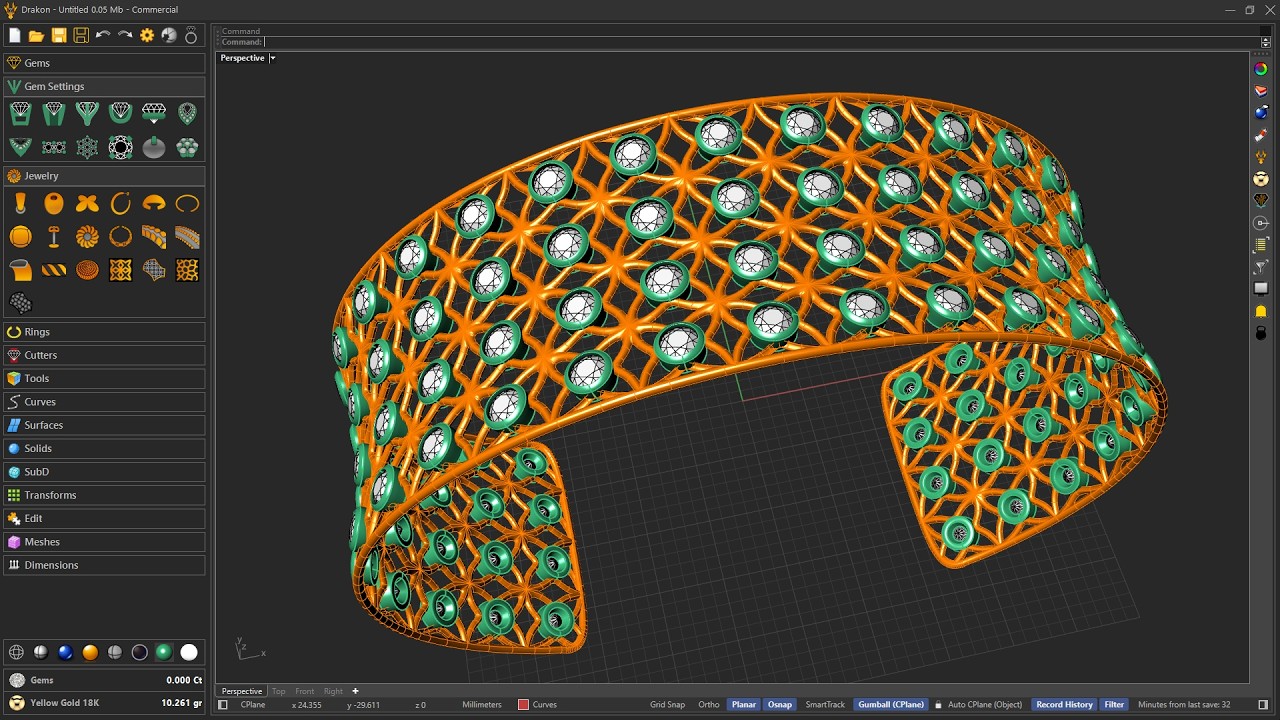Image resolution: width=1280 pixels, height=720 pixels.
Task: Select the blue sphere display mode
Action: pyautogui.click(x=65, y=652)
